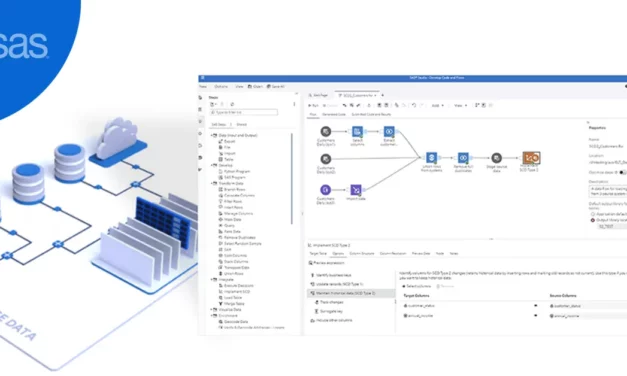Open the Column Structure tab
The height and width of the screenshot is (376, 627).
[x=362, y=254]
